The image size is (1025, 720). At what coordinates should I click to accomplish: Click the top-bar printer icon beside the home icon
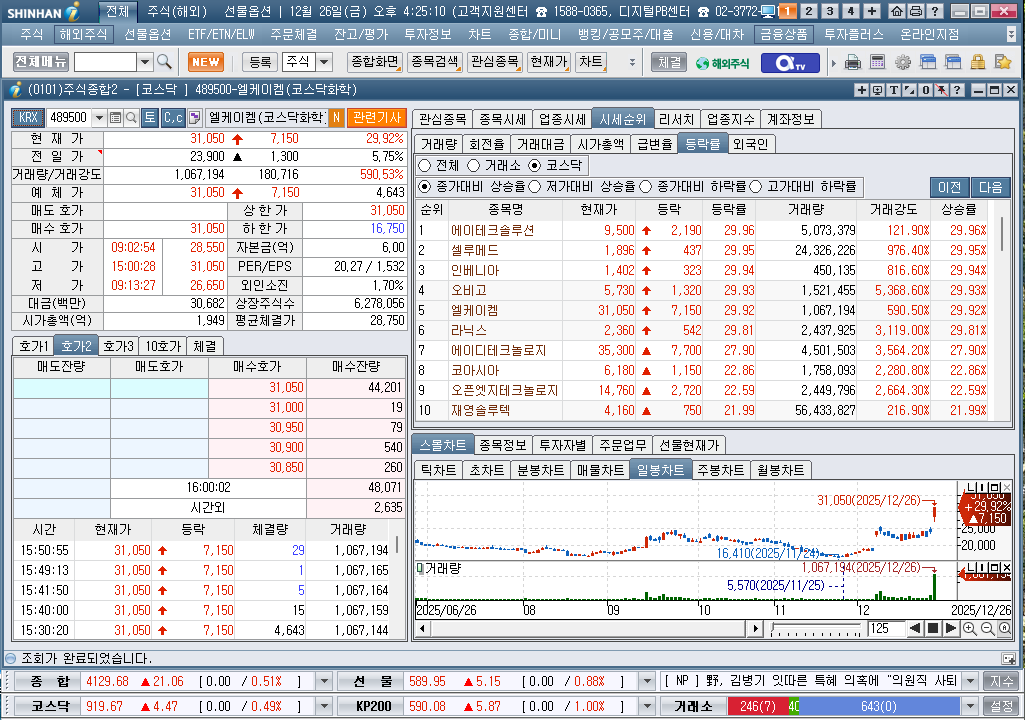(916, 11)
